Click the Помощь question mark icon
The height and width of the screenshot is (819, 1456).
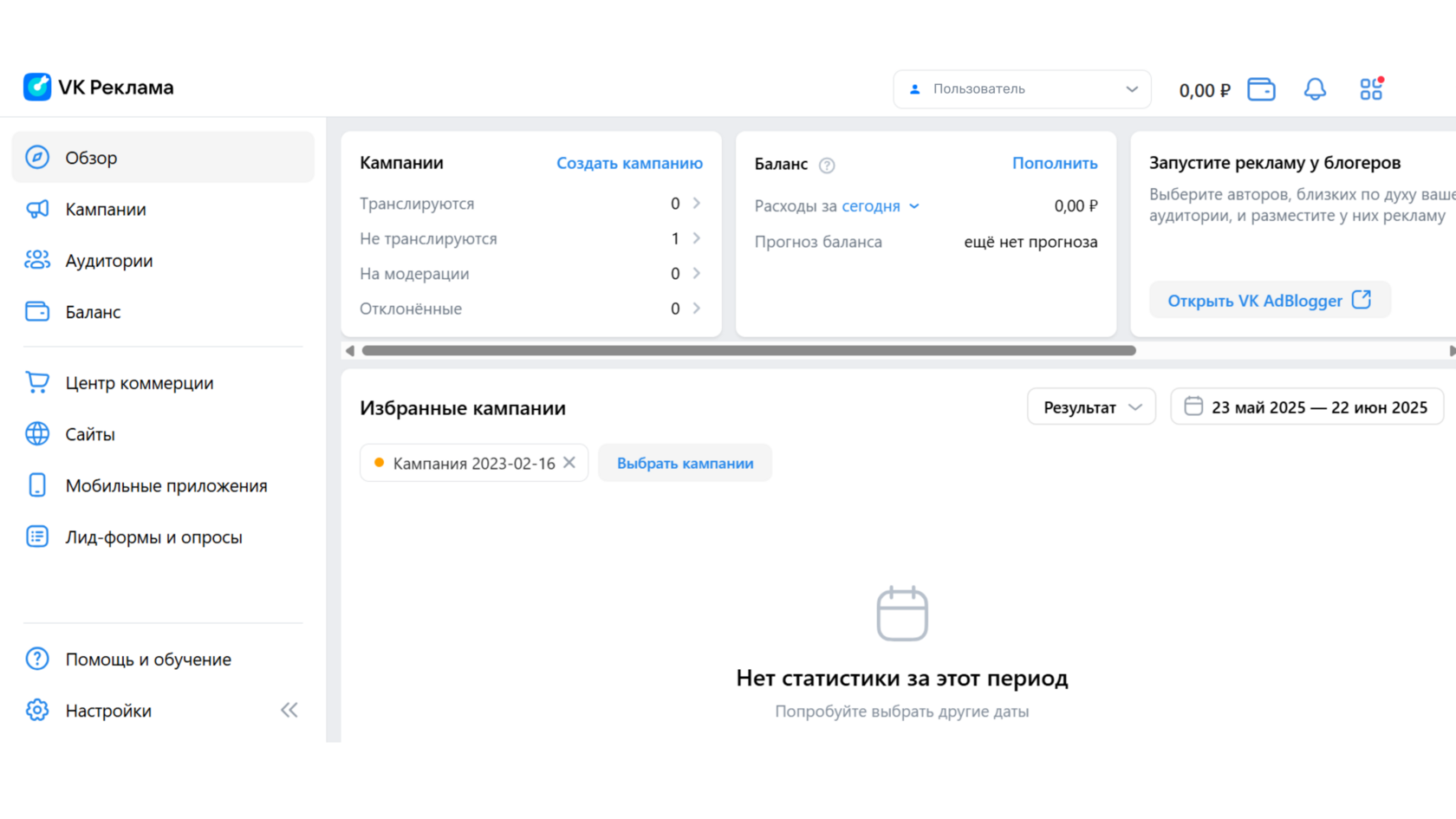(37, 659)
